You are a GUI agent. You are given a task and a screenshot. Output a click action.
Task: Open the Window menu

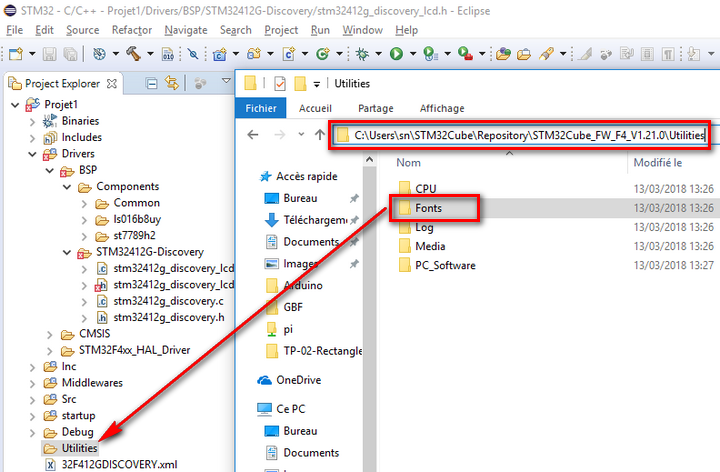click(x=362, y=30)
